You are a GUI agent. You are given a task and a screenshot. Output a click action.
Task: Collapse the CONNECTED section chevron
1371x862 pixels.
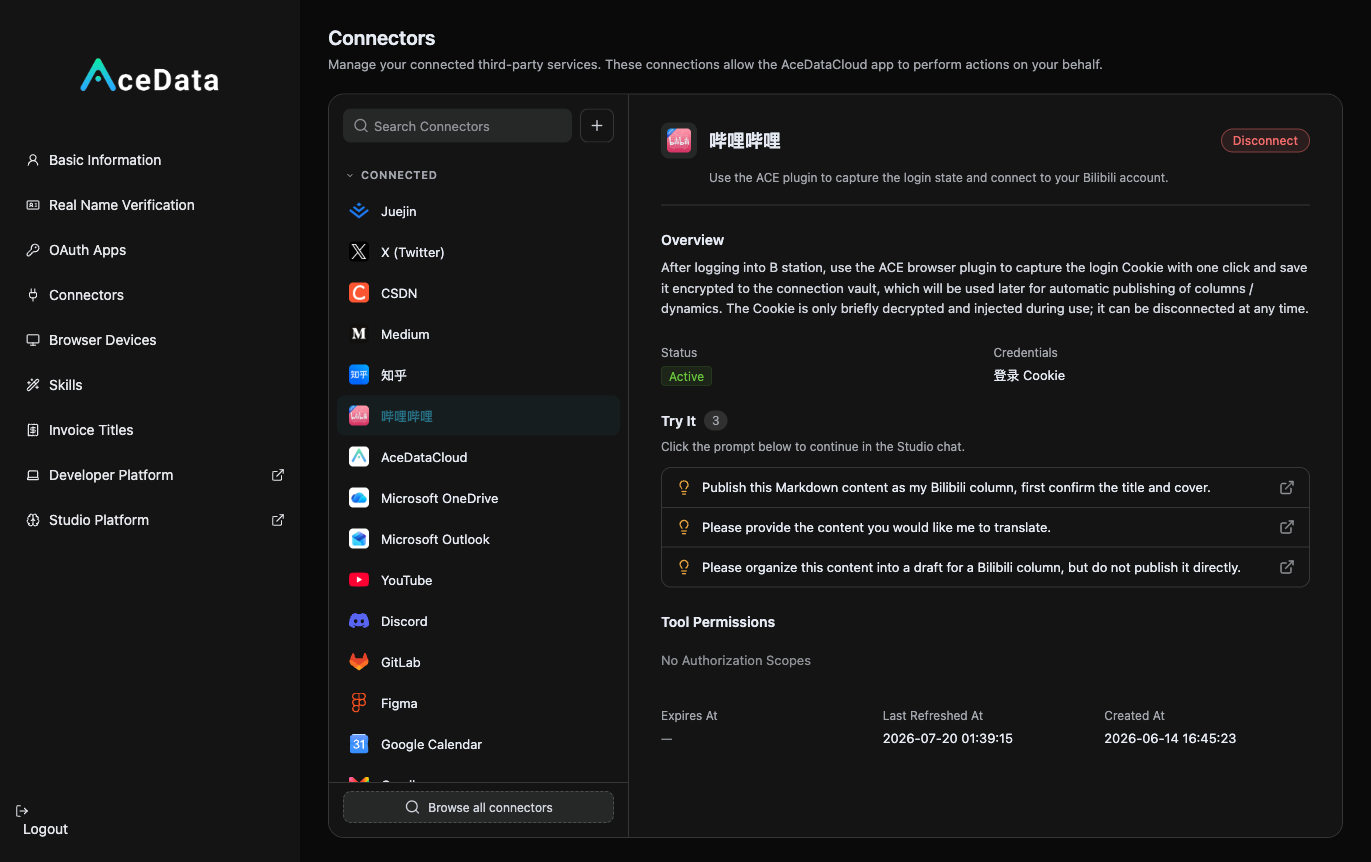pyautogui.click(x=350, y=175)
